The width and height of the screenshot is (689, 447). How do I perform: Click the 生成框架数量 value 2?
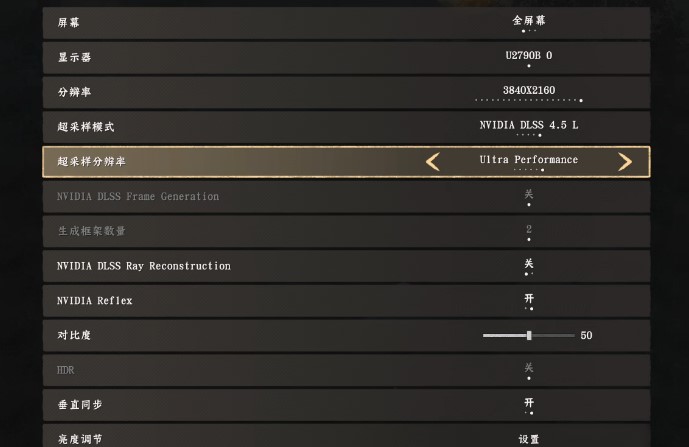click(529, 230)
